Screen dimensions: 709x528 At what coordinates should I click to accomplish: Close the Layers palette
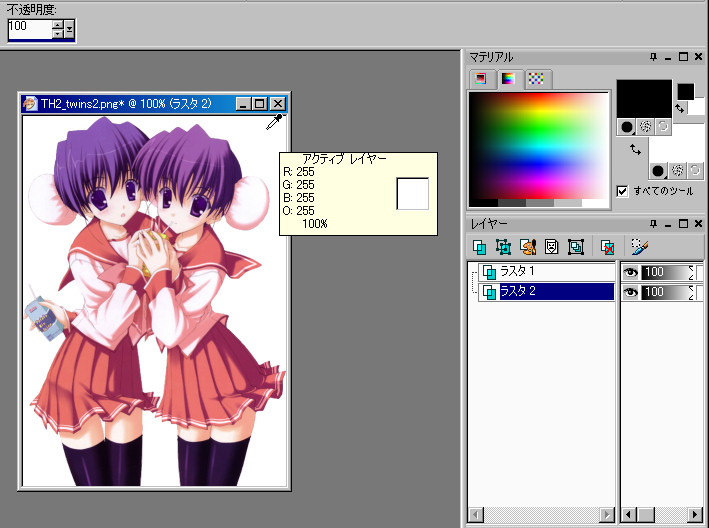[698, 224]
